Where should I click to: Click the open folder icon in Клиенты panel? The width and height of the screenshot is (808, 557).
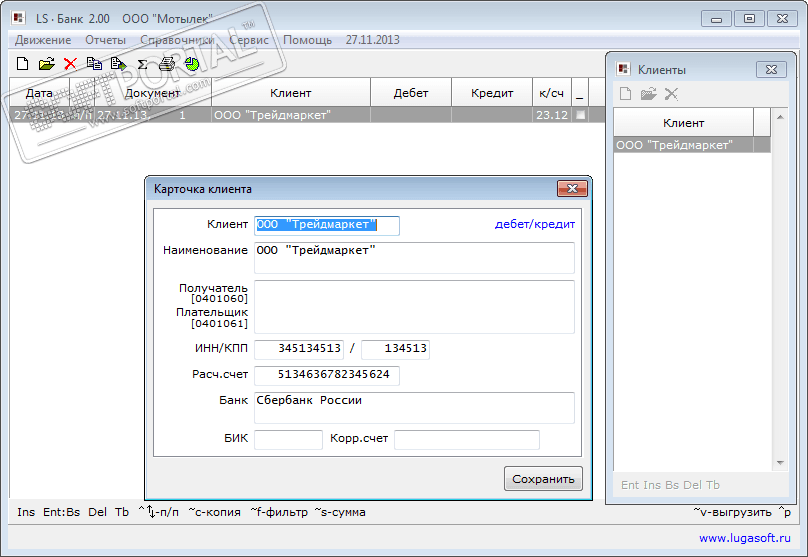pyautogui.click(x=648, y=94)
